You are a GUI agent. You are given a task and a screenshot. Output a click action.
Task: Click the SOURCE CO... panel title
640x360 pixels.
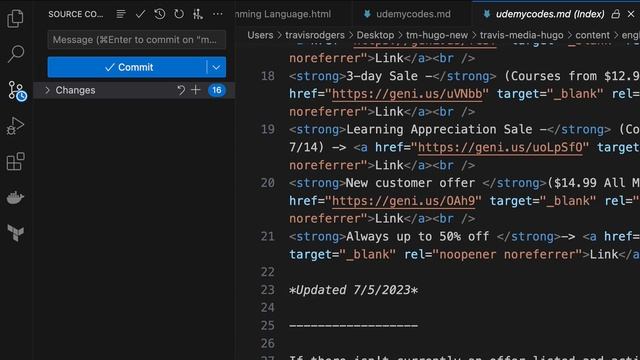coord(76,14)
